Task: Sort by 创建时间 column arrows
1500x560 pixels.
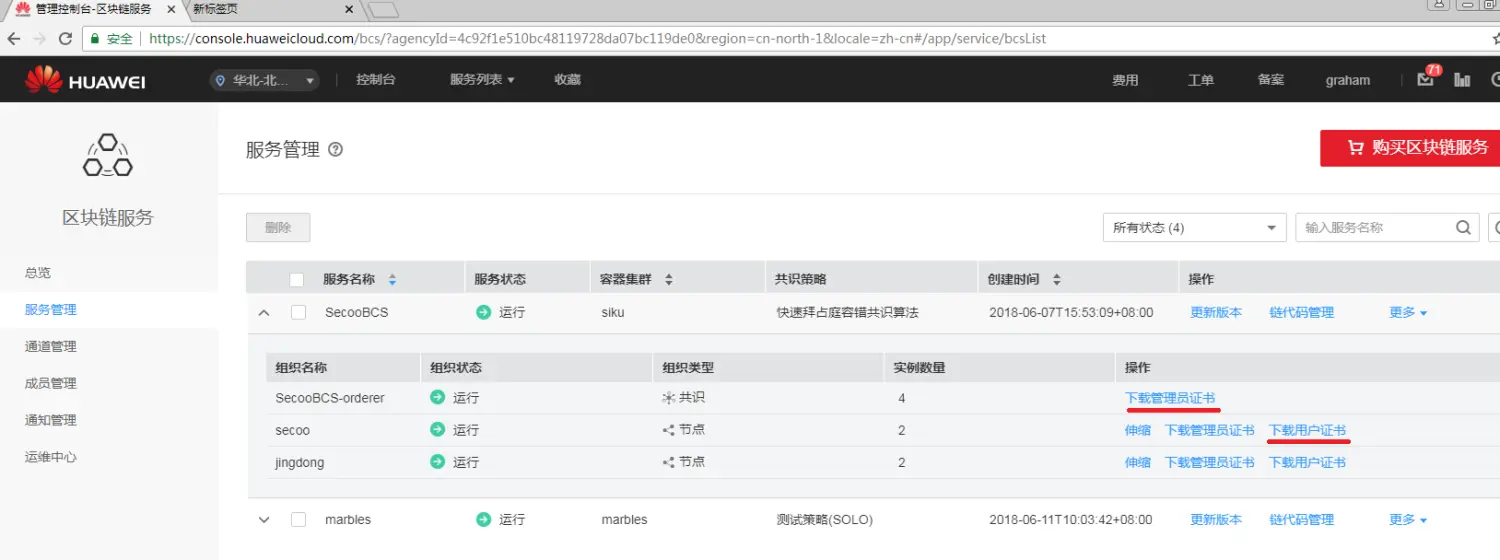Action: tap(1056, 280)
